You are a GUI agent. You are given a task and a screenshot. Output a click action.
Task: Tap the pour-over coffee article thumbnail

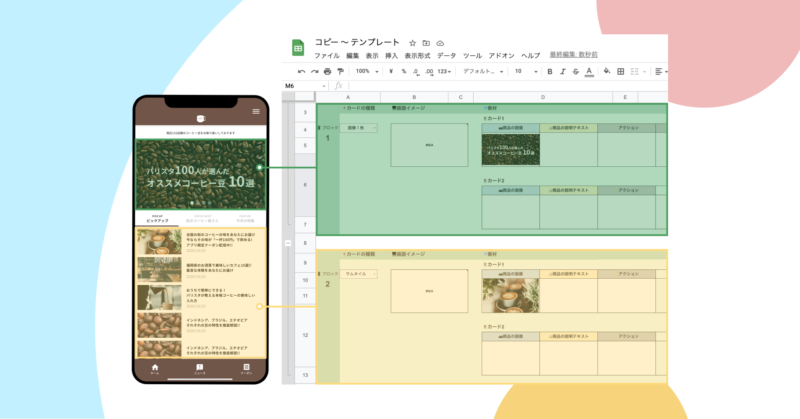[159, 297]
